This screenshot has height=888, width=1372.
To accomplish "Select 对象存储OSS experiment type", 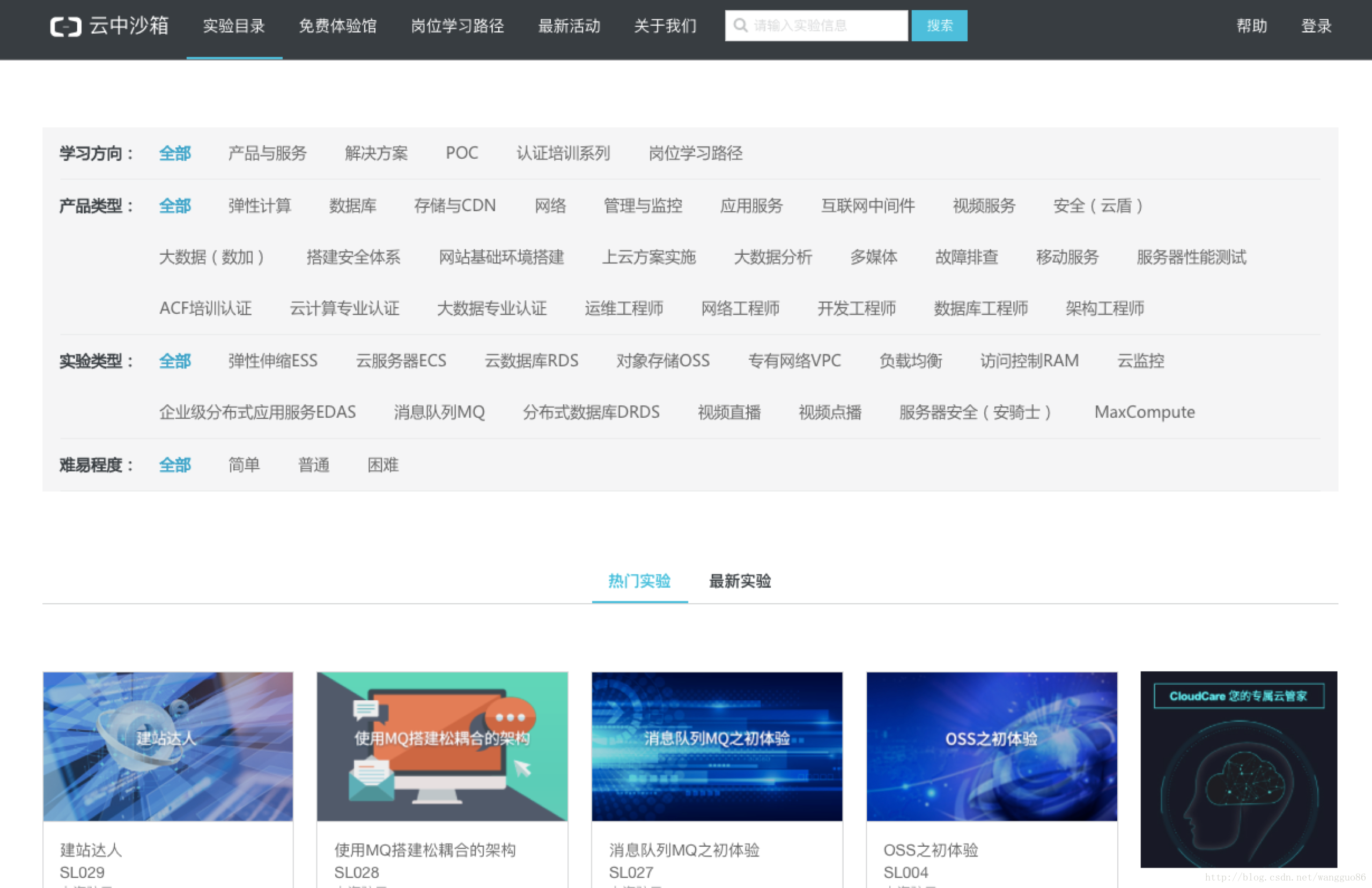I will point(663,361).
